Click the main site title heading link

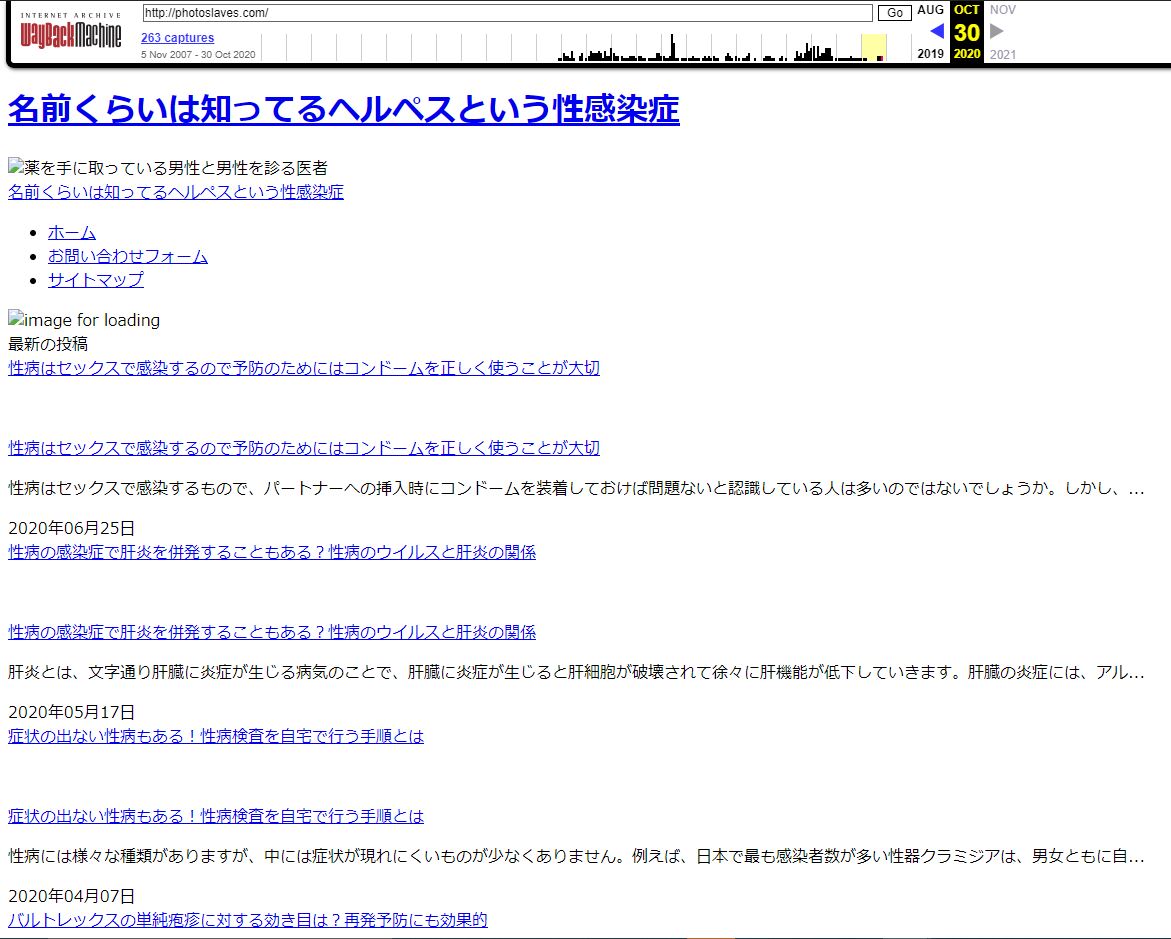click(343, 110)
